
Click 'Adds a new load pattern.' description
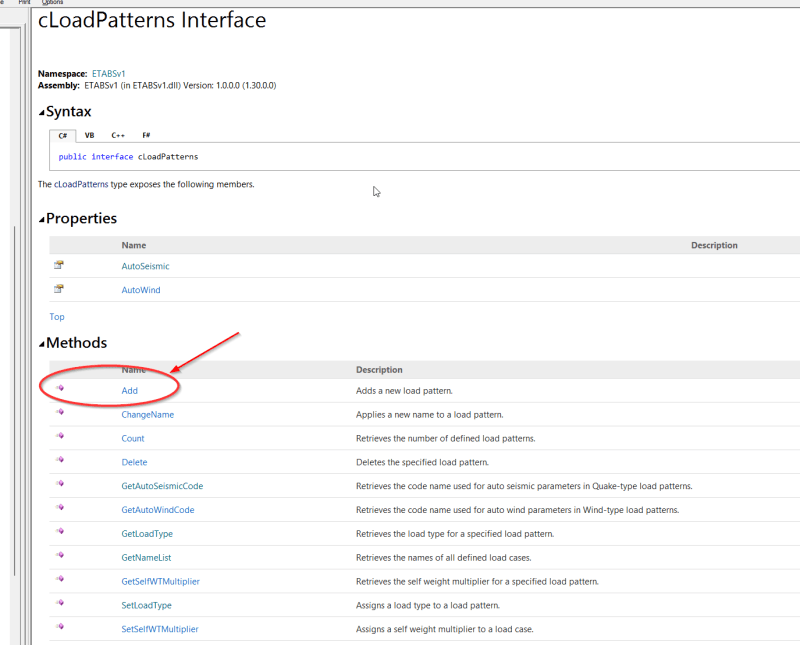coord(404,390)
